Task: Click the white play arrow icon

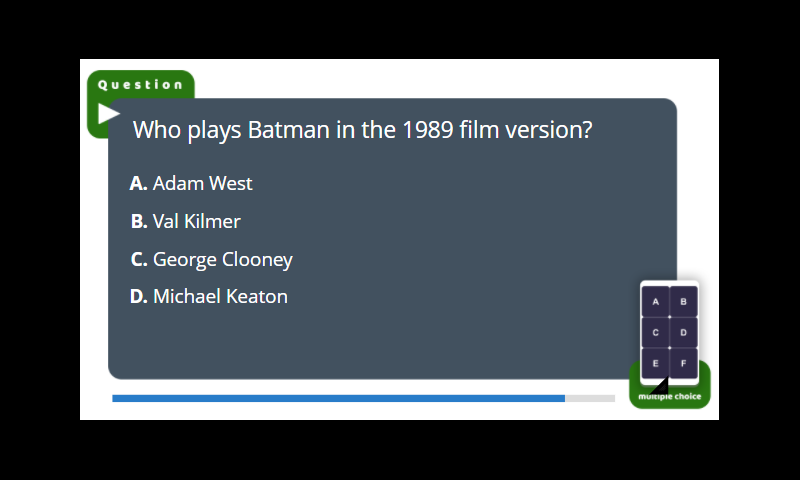Action: [x=107, y=113]
